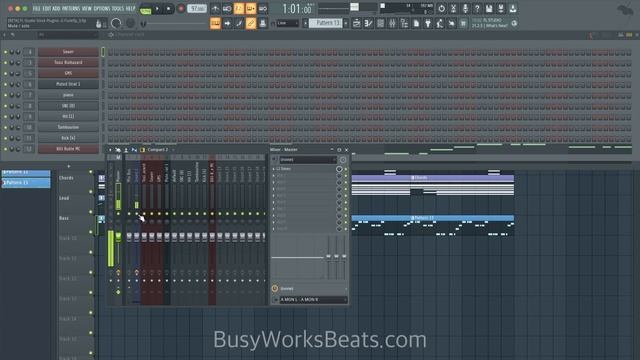640x360 pixels.
Task: Stop playback with the stop button
Action: (x=168, y=9)
